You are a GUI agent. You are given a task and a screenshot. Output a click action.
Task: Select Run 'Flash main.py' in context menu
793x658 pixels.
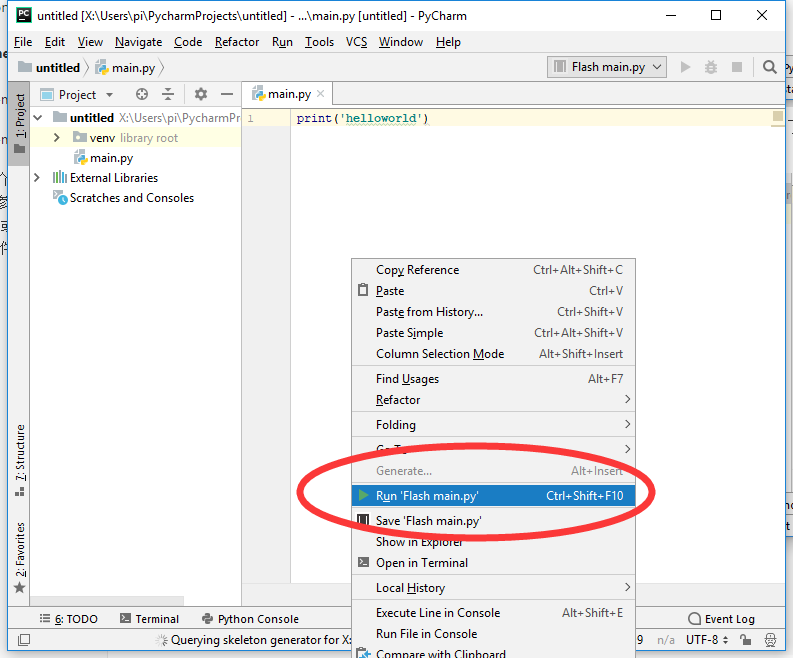pyautogui.click(x=428, y=496)
